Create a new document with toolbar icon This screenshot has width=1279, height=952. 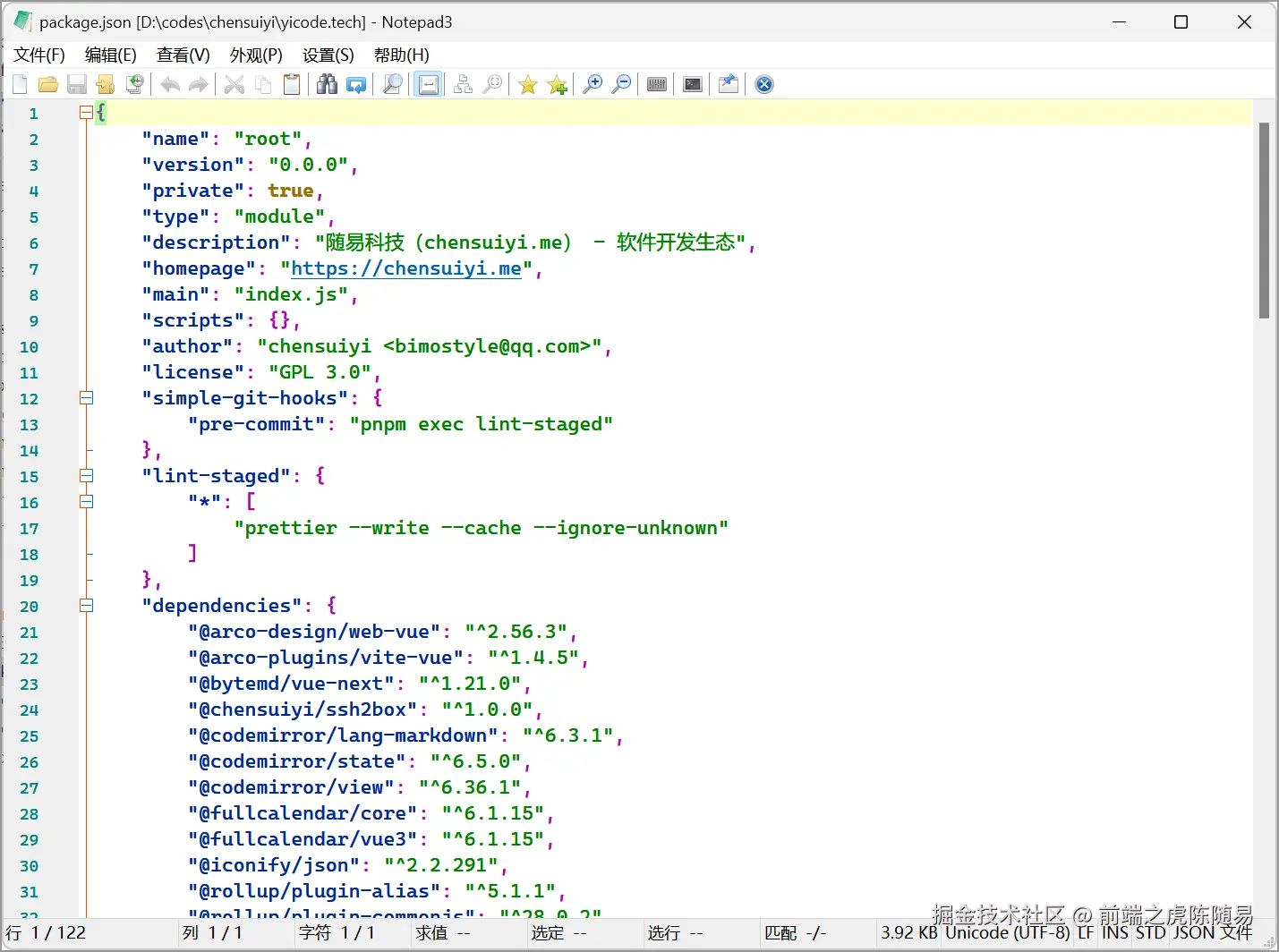point(20,84)
